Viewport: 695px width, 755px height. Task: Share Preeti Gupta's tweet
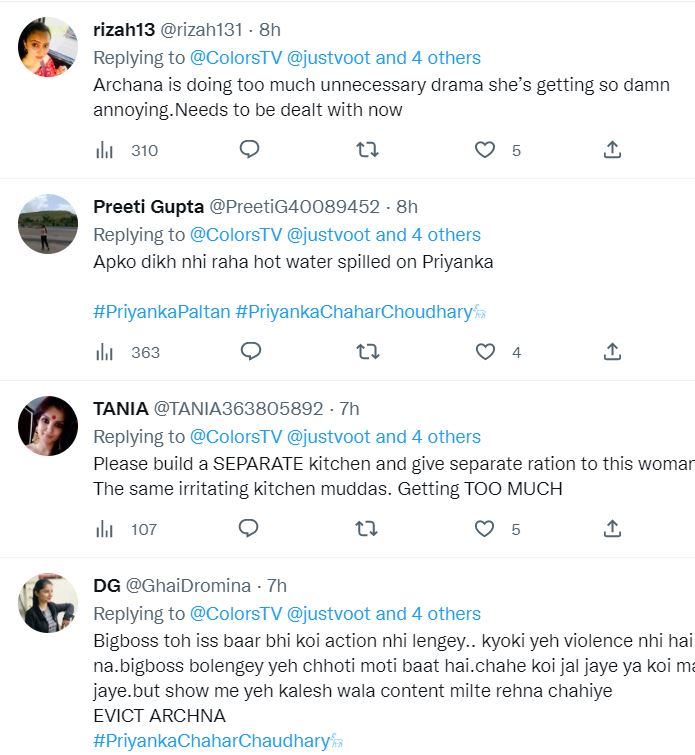pyautogui.click(x=613, y=352)
